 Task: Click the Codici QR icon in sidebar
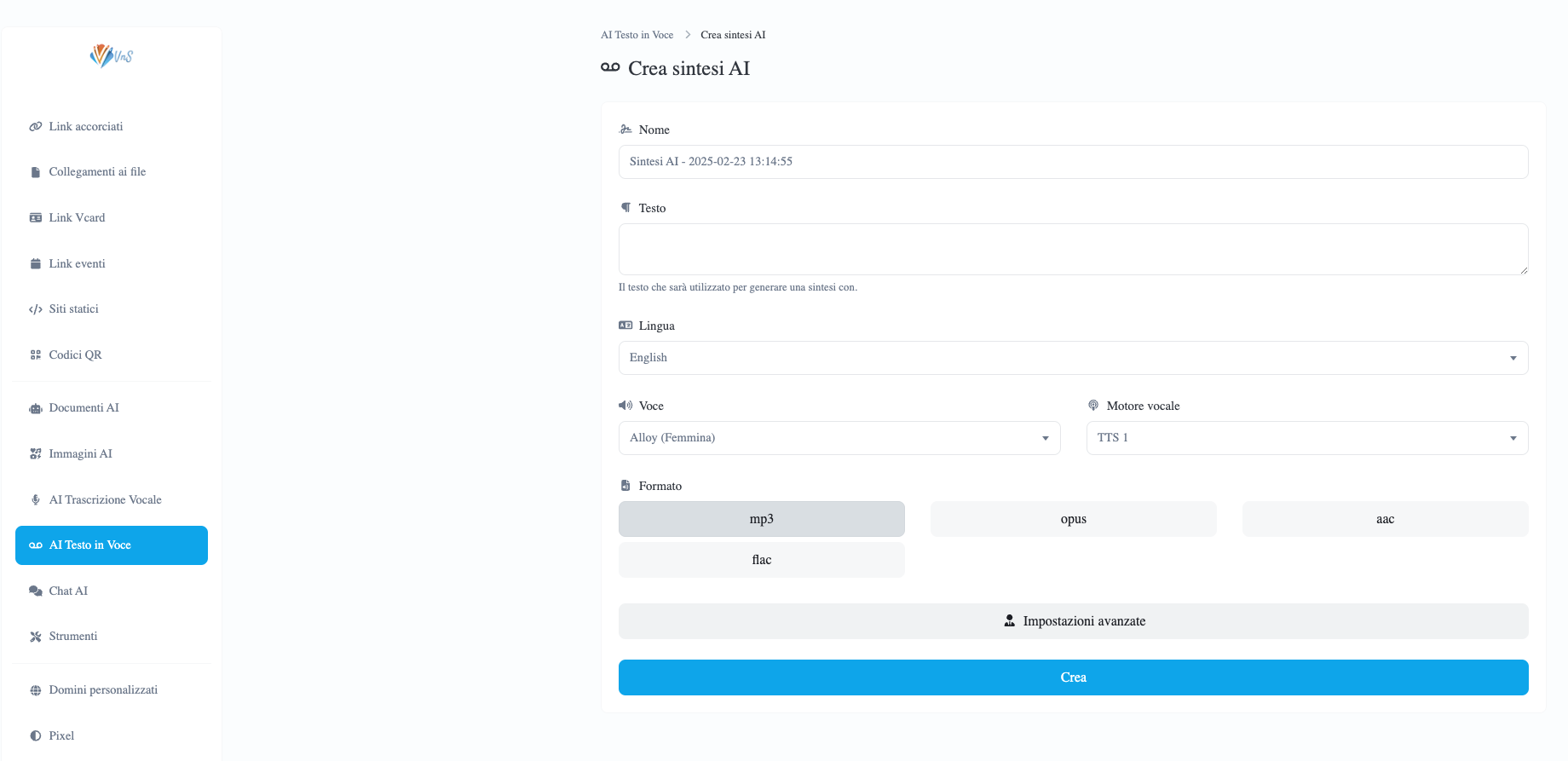pos(36,355)
